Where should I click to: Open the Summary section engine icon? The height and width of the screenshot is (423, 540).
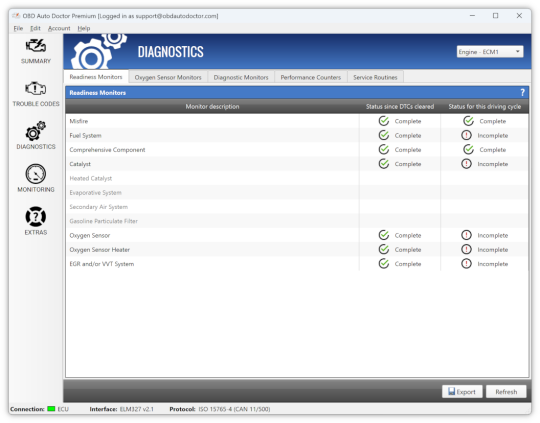pos(35,45)
